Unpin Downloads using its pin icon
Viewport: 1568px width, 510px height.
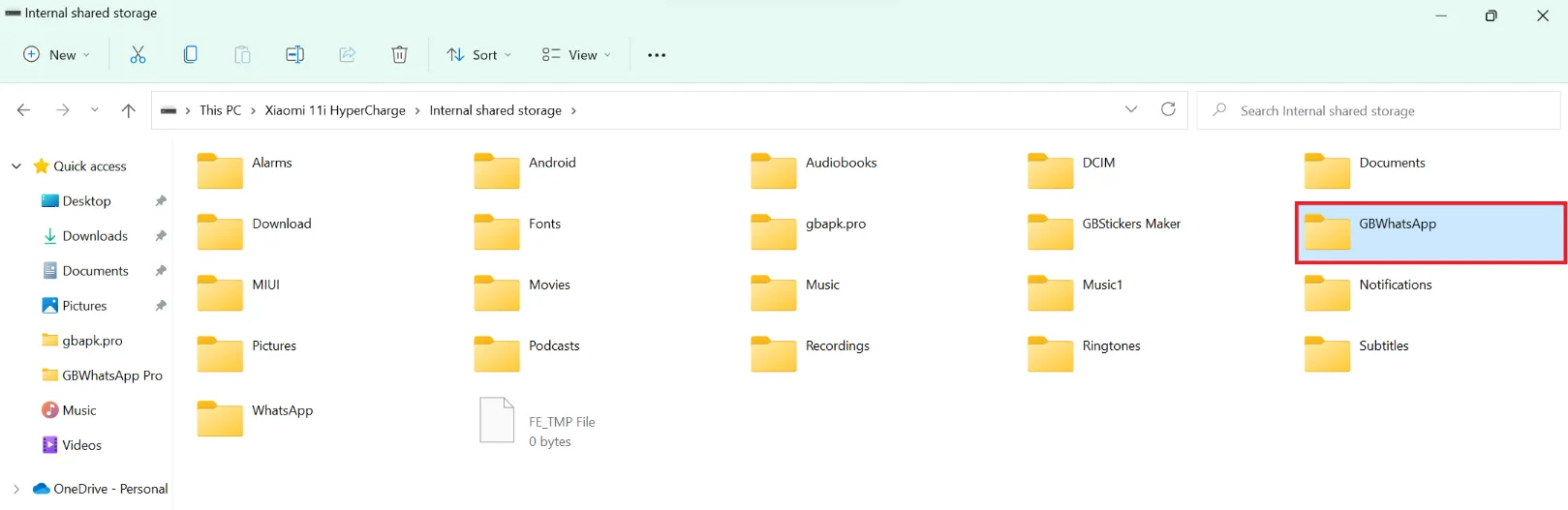161,236
